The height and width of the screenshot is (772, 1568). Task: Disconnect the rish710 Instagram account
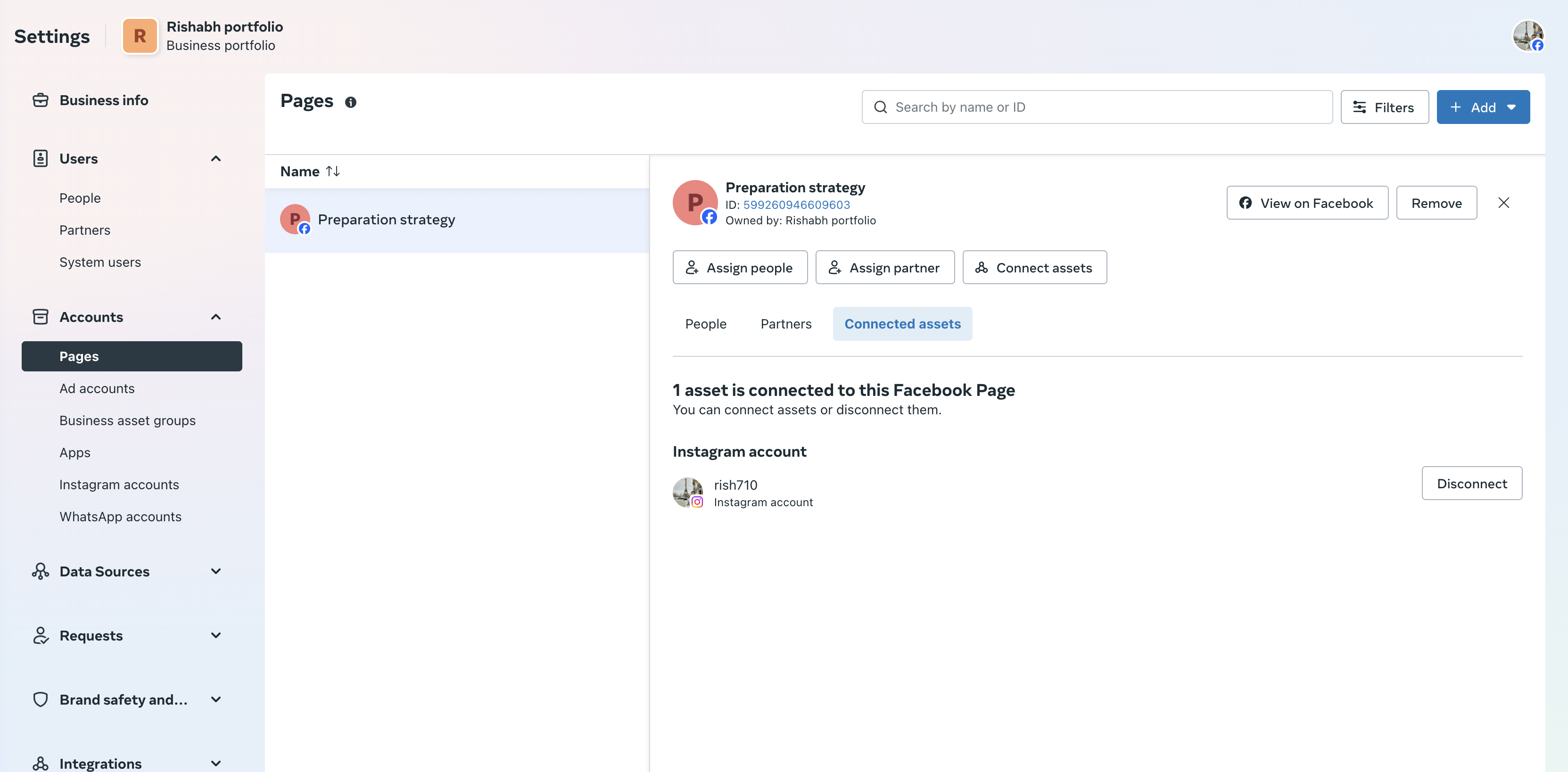coord(1471,484)
